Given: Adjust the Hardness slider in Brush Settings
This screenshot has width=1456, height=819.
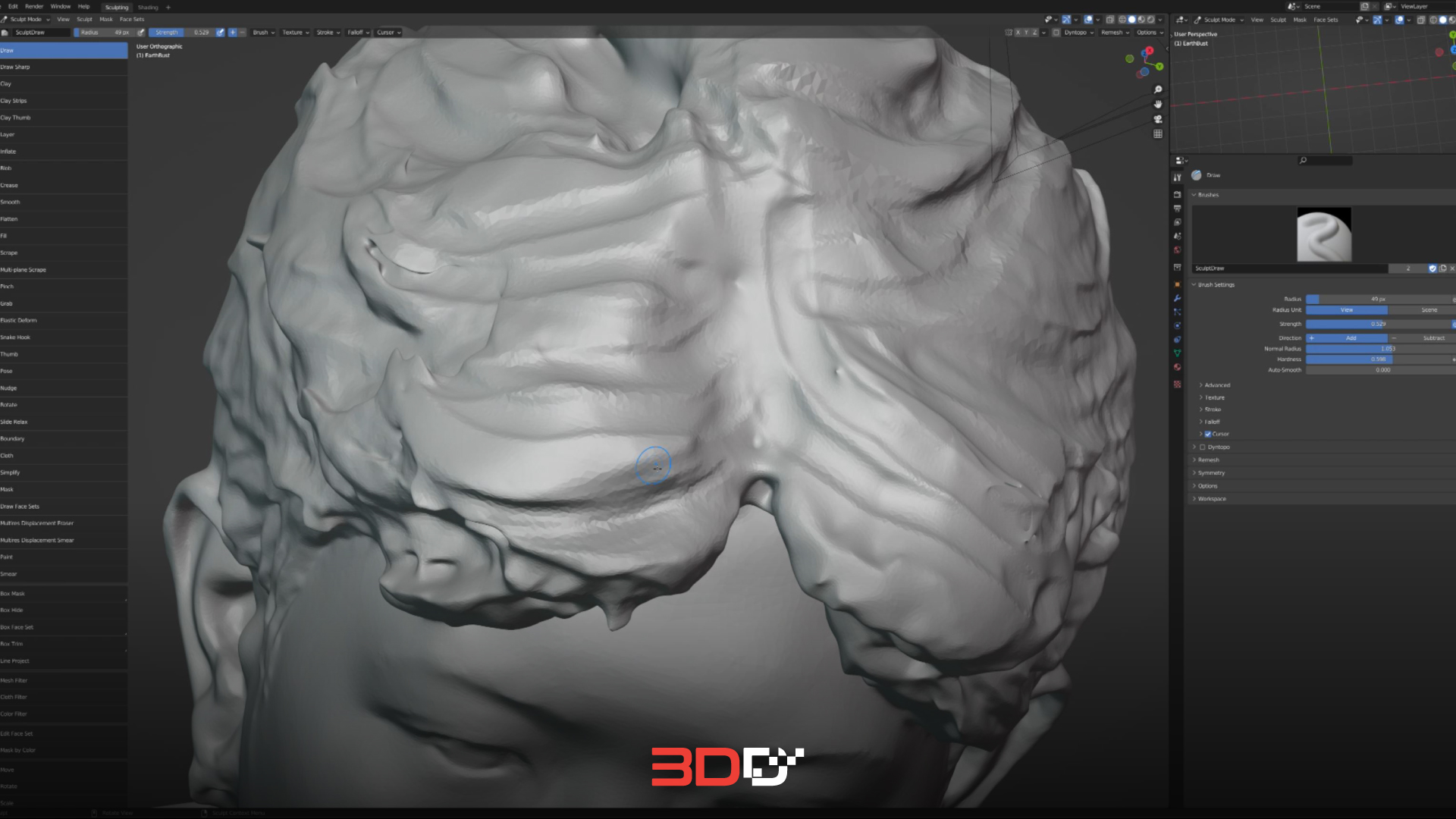Looking at the screenshot, I should pos(1379,359).
